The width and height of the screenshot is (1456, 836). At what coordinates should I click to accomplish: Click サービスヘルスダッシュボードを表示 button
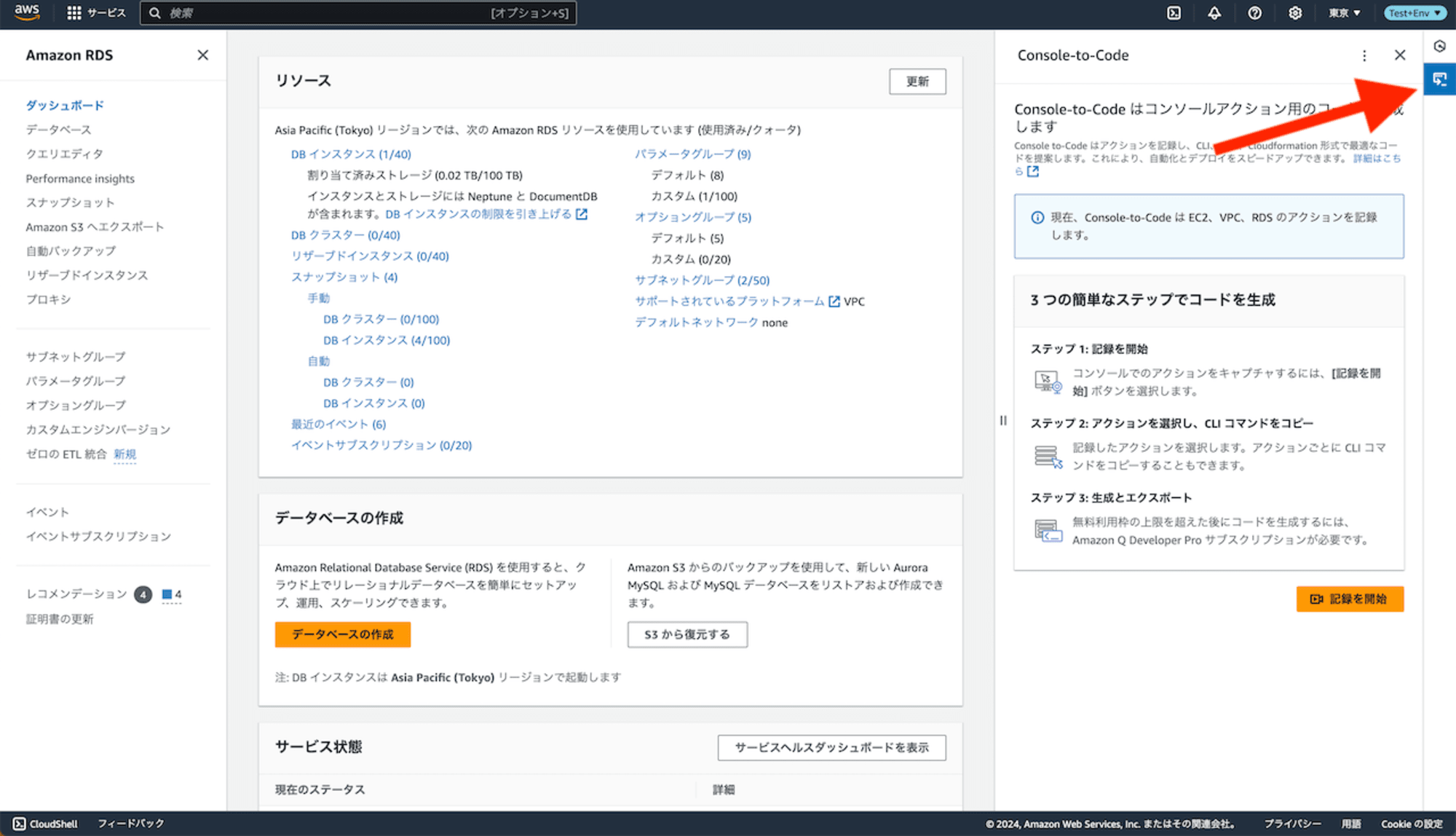pyautogui.click(x=831, y=748)
